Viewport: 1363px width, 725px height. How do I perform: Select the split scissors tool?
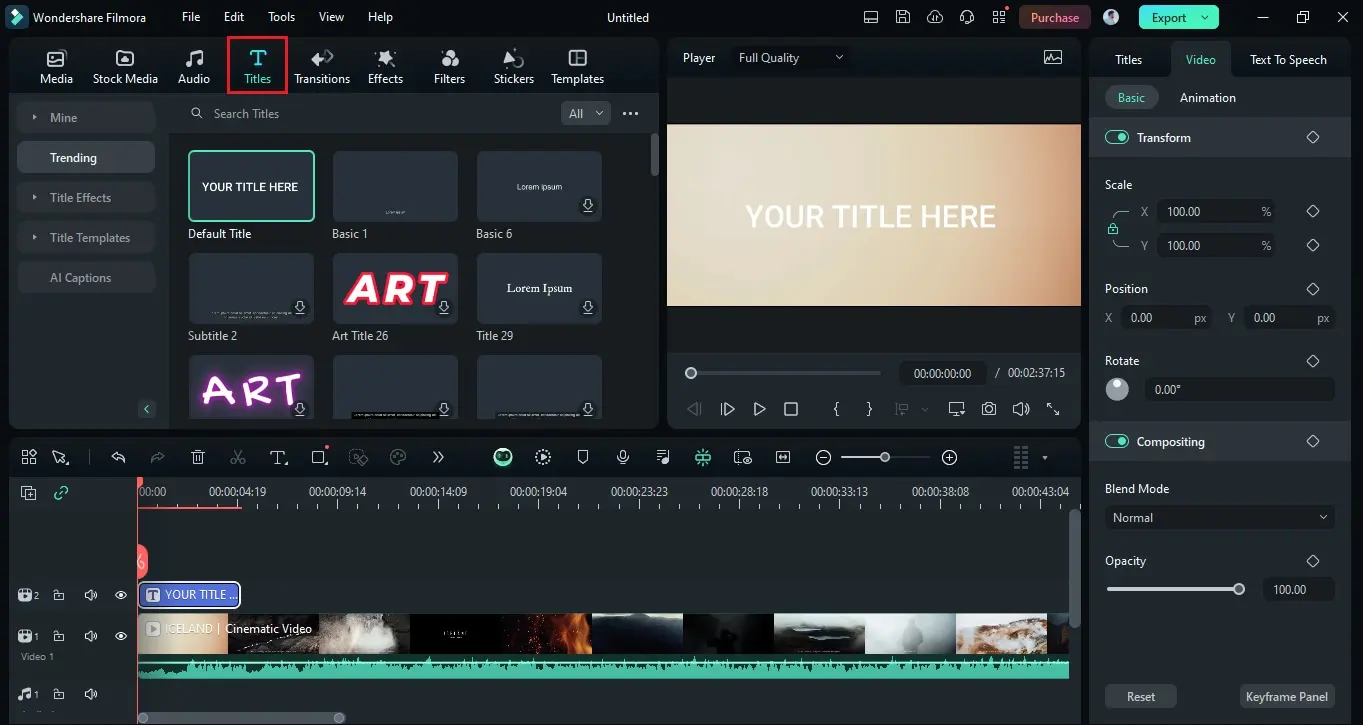click(x=237, y=457)
